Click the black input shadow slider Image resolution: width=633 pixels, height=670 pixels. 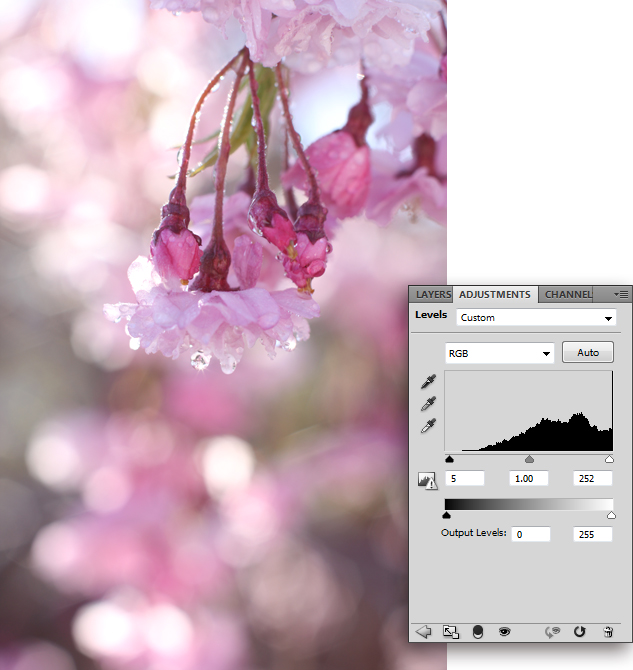(x=449, y=459)
